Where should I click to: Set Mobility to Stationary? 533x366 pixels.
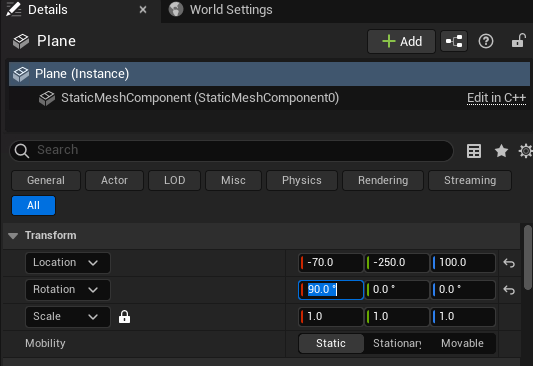click(397, 344)
